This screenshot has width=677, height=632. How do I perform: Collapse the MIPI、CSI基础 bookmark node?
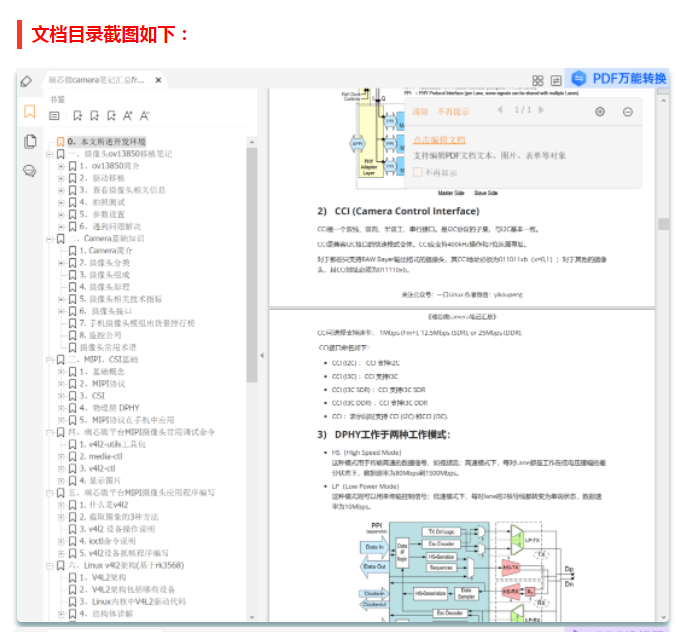coord(50,360)
